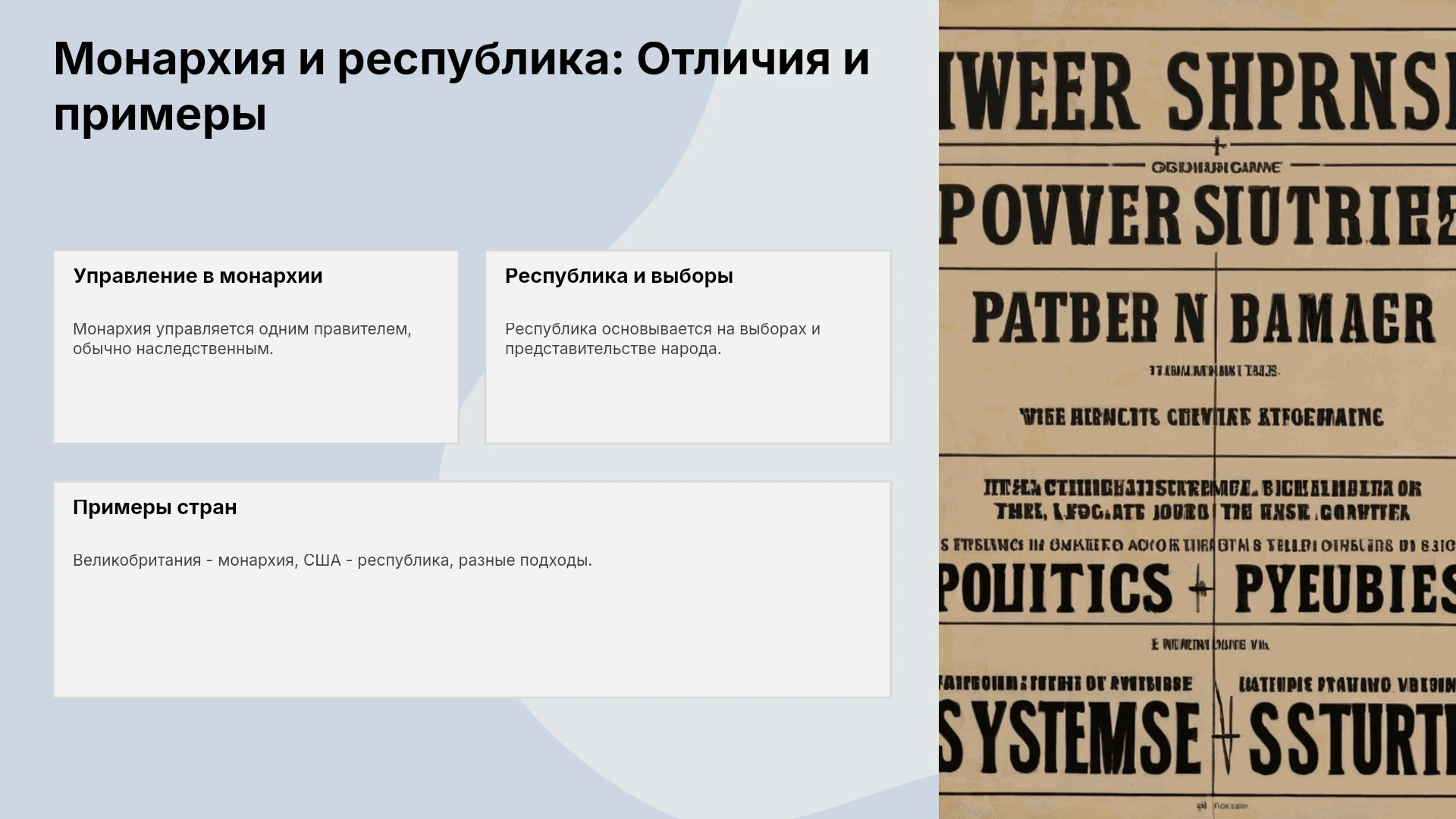The height and width of the screenshot is (819, 1456).
Task: Click the 'PYEUBIES' word in the poster
Action: [1345, 588]
